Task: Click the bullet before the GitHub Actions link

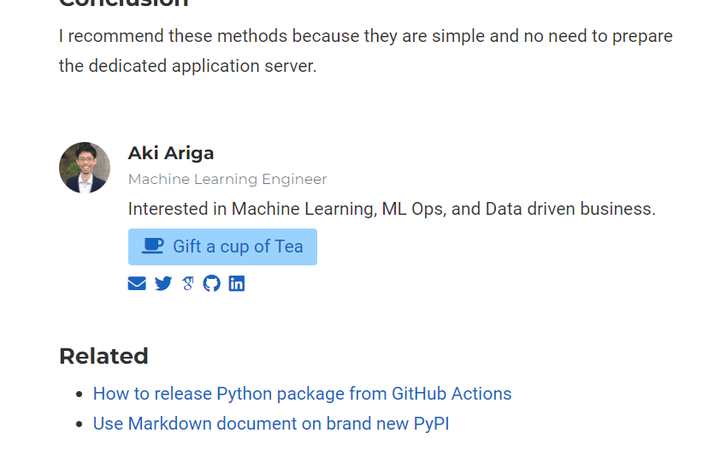Action: coord(79,395)
